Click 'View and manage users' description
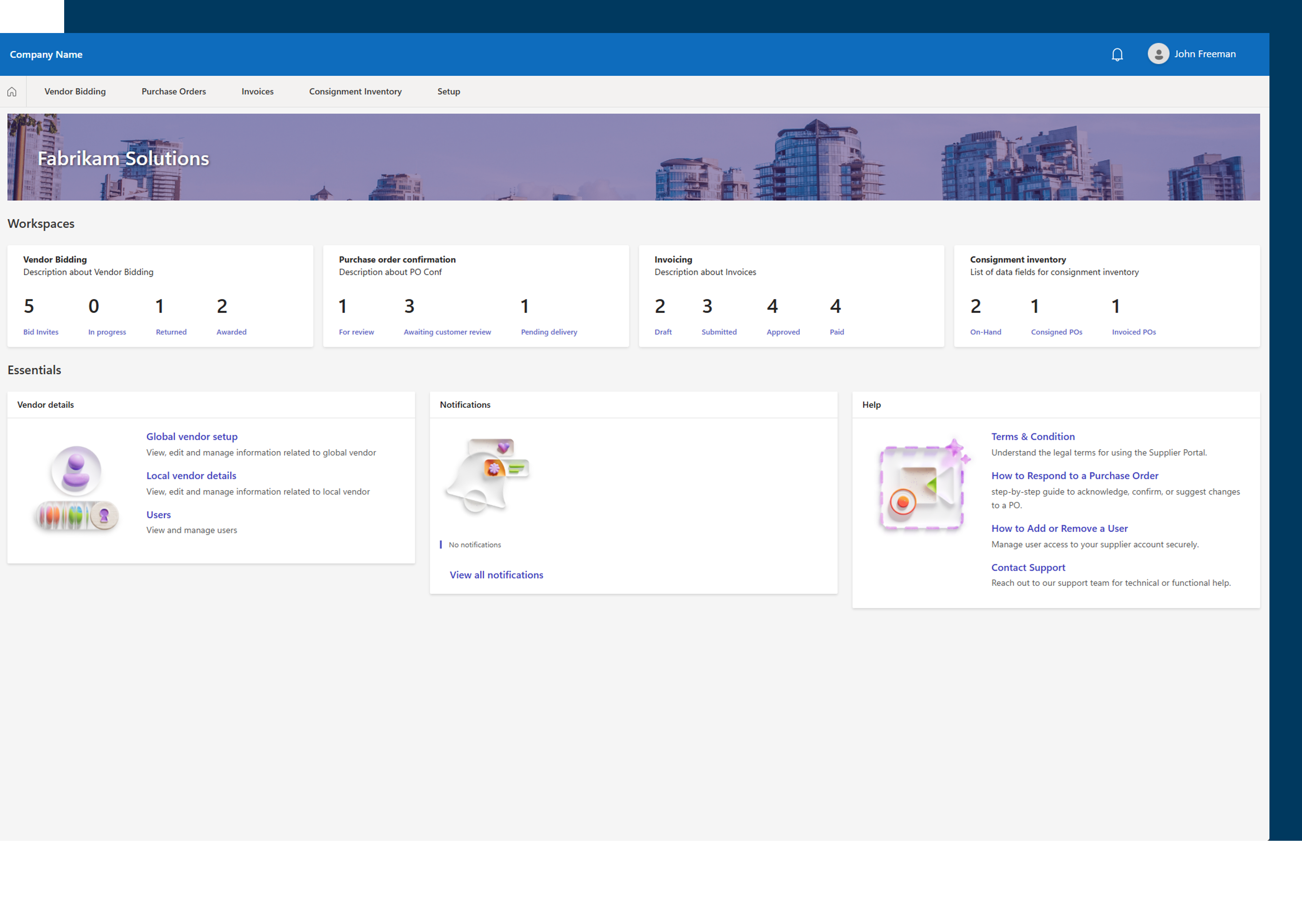The height and width of the screenshot is (924, 1302). click(192, 530)
